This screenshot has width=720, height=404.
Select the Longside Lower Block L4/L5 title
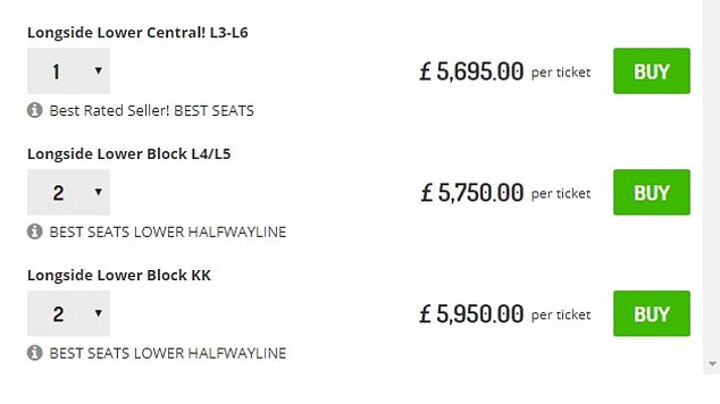point(129,154)
